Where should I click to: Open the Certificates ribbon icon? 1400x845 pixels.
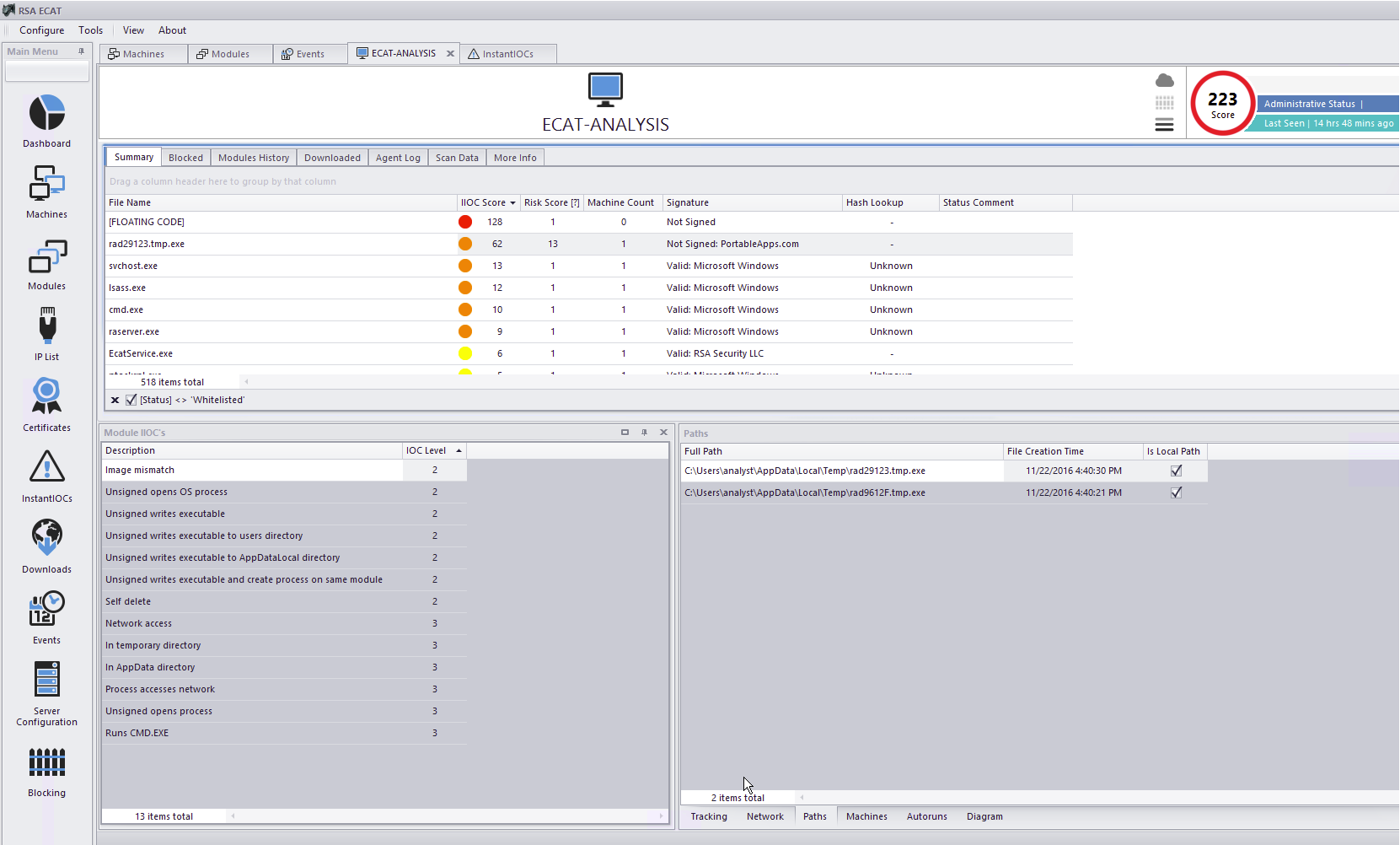tap(47, 396)
